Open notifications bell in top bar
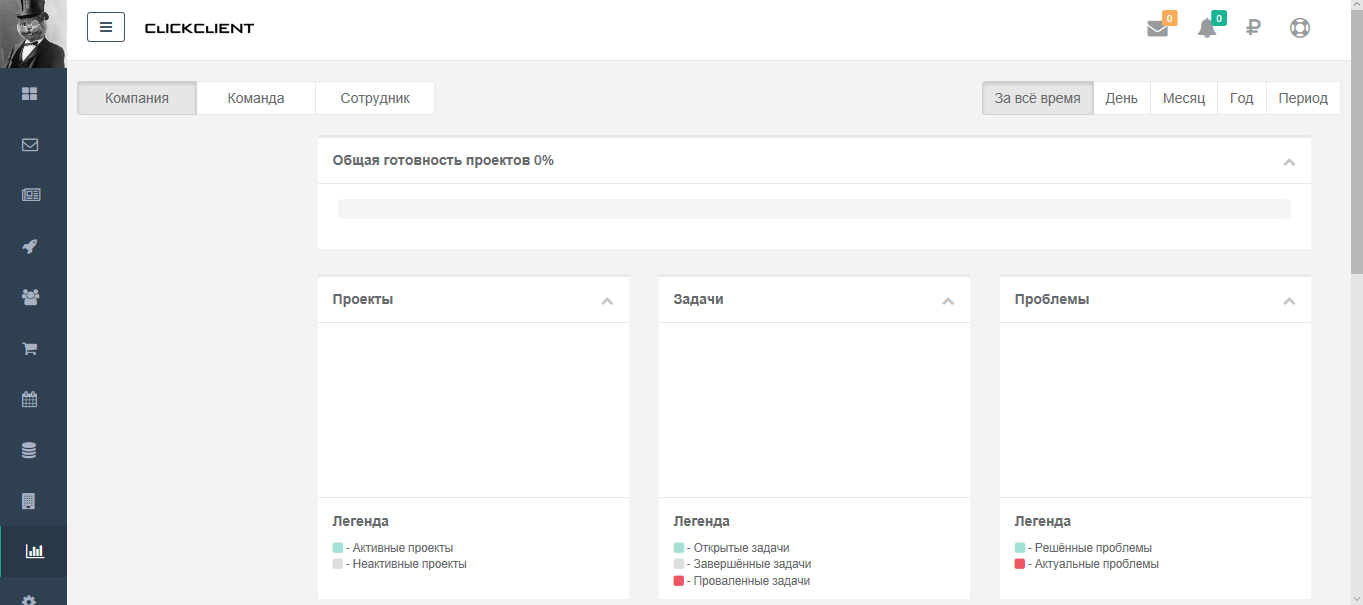Image resolution: width=1363 pixels, height=605 pixels. [x=1207, y=28]
